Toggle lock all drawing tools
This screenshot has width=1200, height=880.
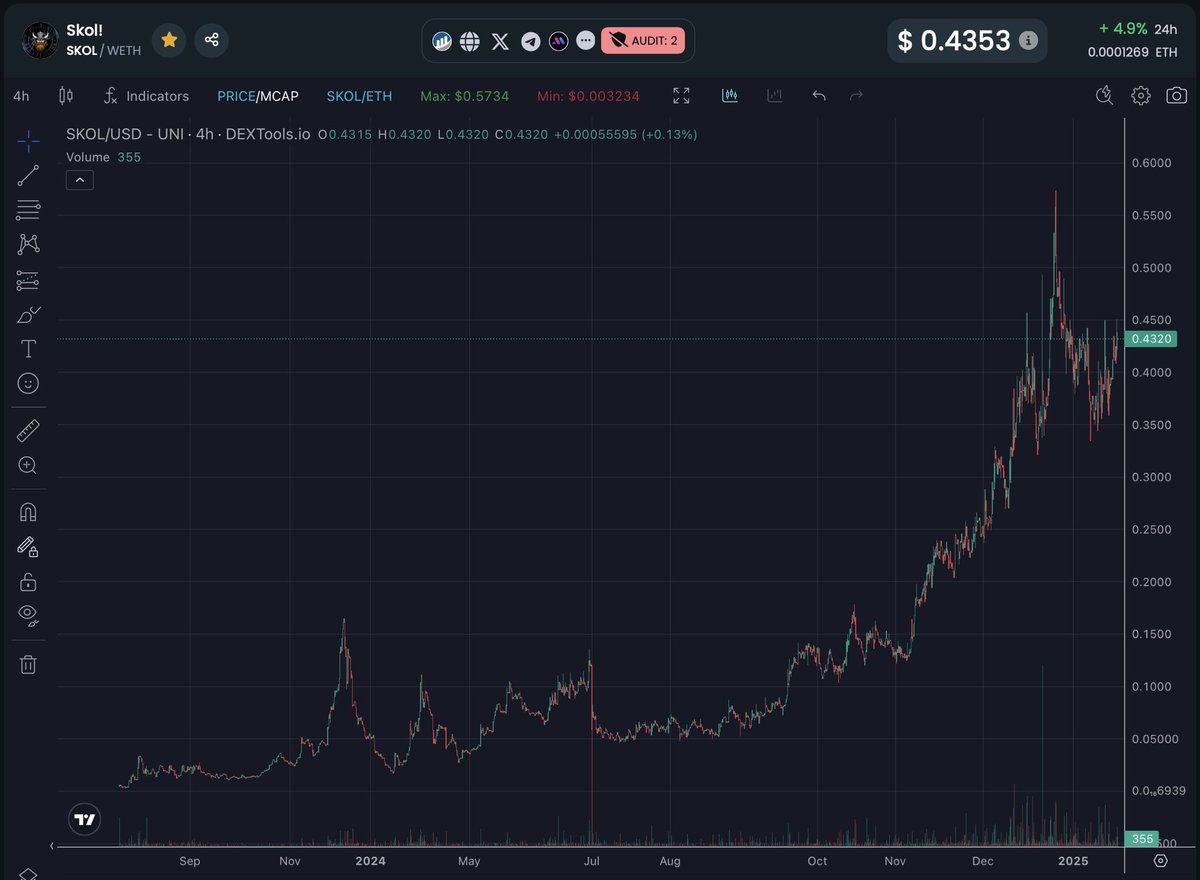[x=28, y=581]
